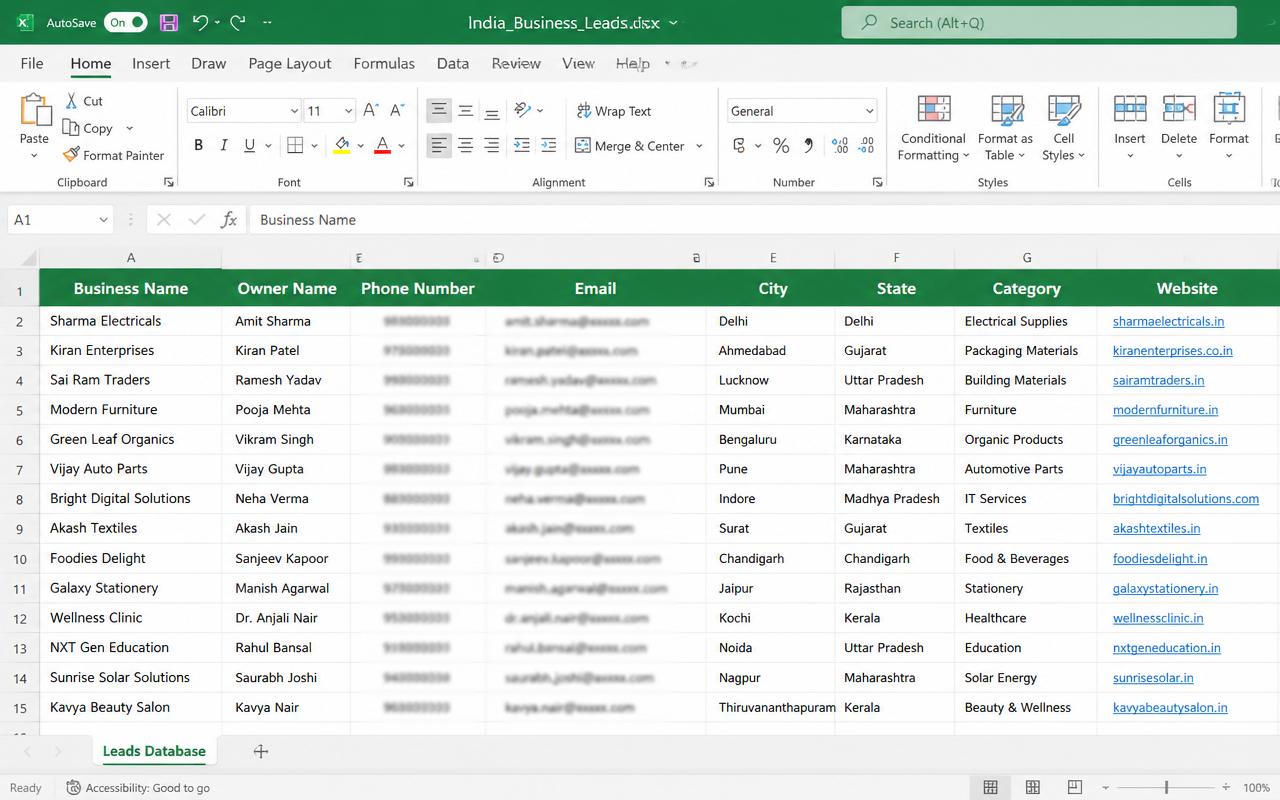Image resolution: width=1280 pixels, height=800 pixels.
Task: Switch to the Page Layout ribbon tab
Action: pos(289,63)
